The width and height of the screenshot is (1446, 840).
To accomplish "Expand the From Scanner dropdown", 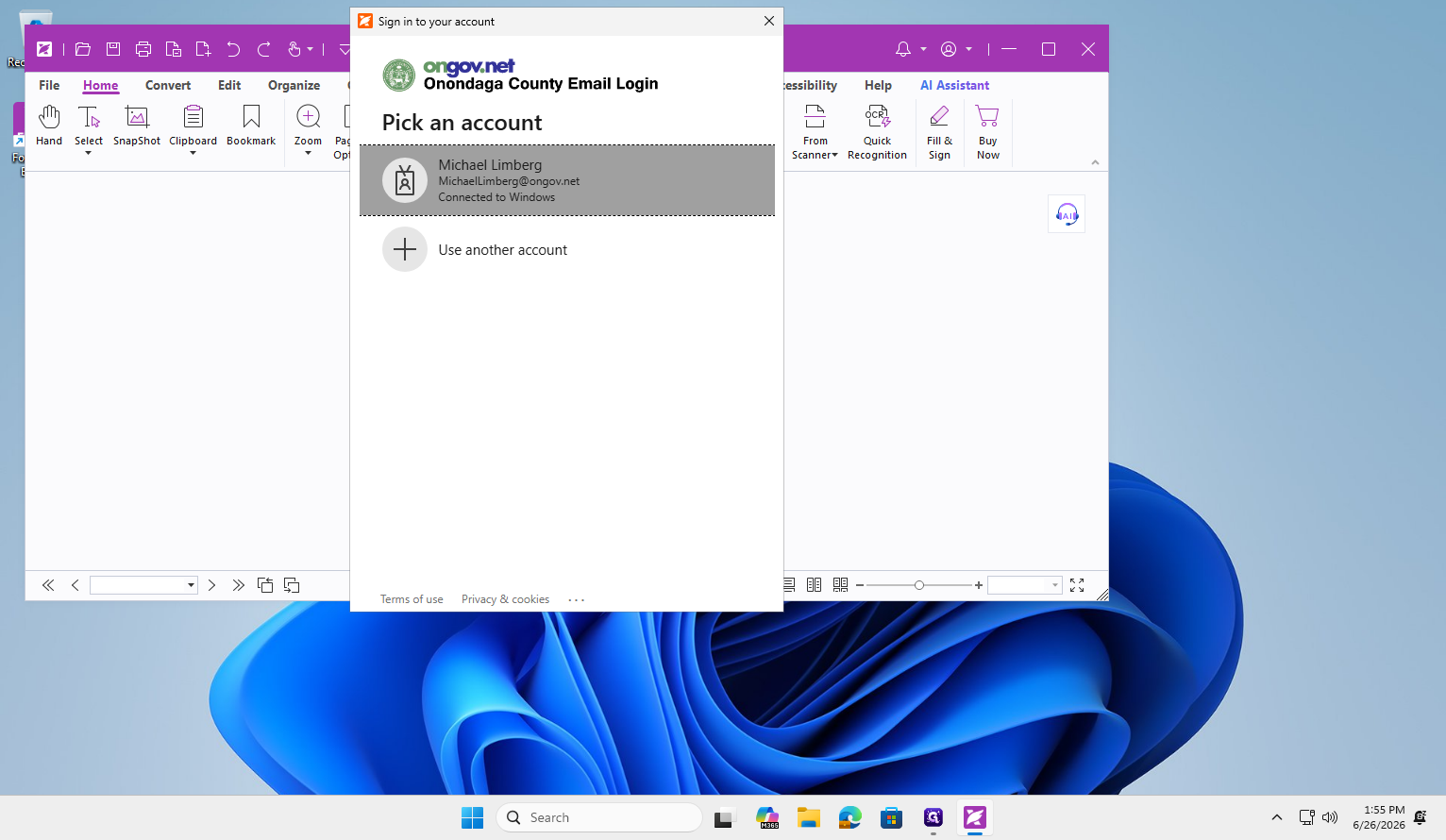I will point(834,156).
